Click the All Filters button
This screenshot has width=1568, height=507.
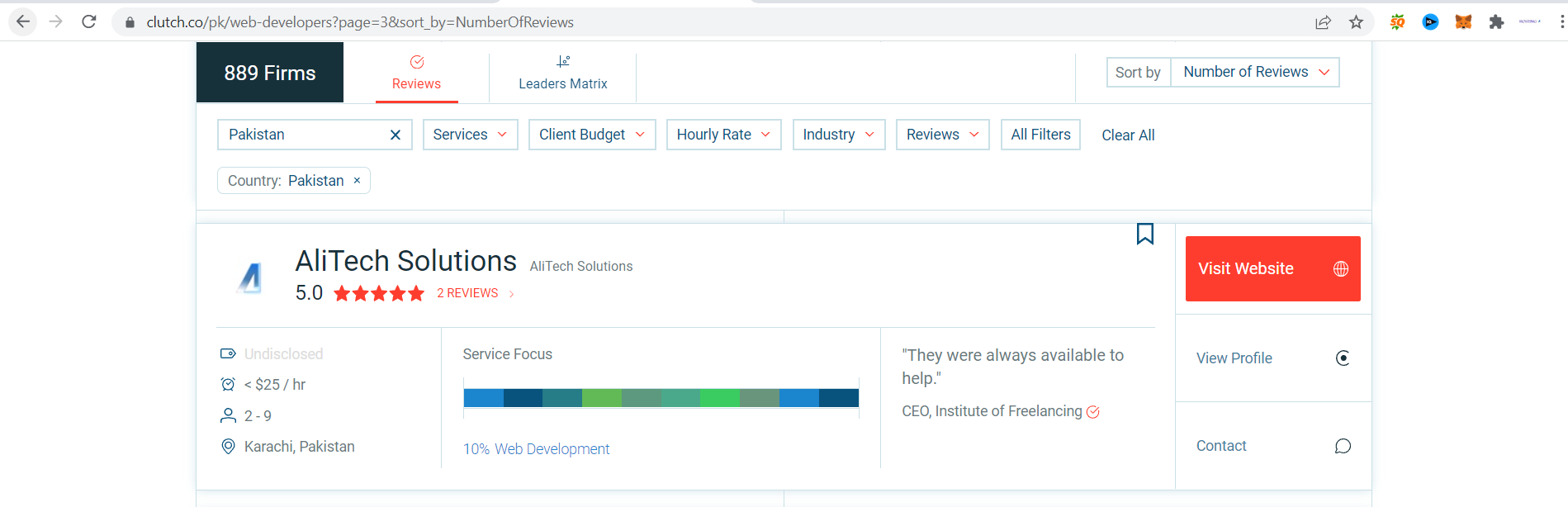pos(1040,135)
